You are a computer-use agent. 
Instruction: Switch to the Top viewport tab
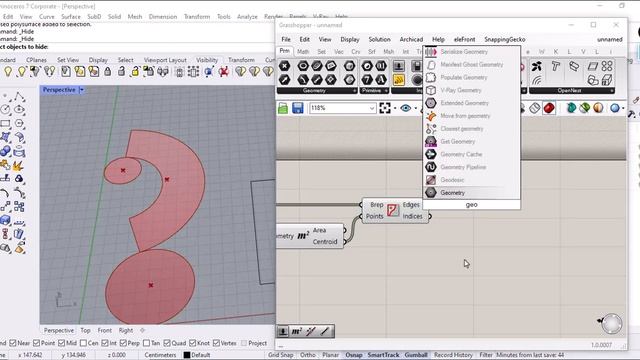point(85,330)
